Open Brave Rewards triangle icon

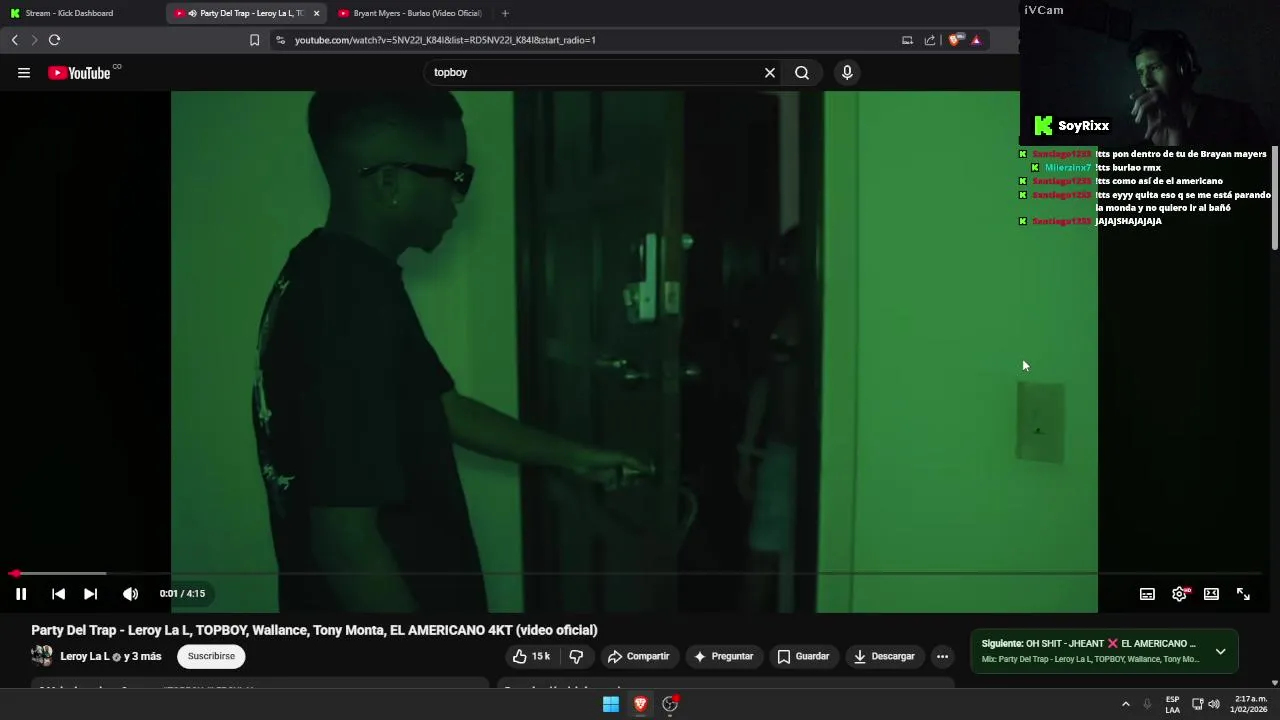click(976, 40)
